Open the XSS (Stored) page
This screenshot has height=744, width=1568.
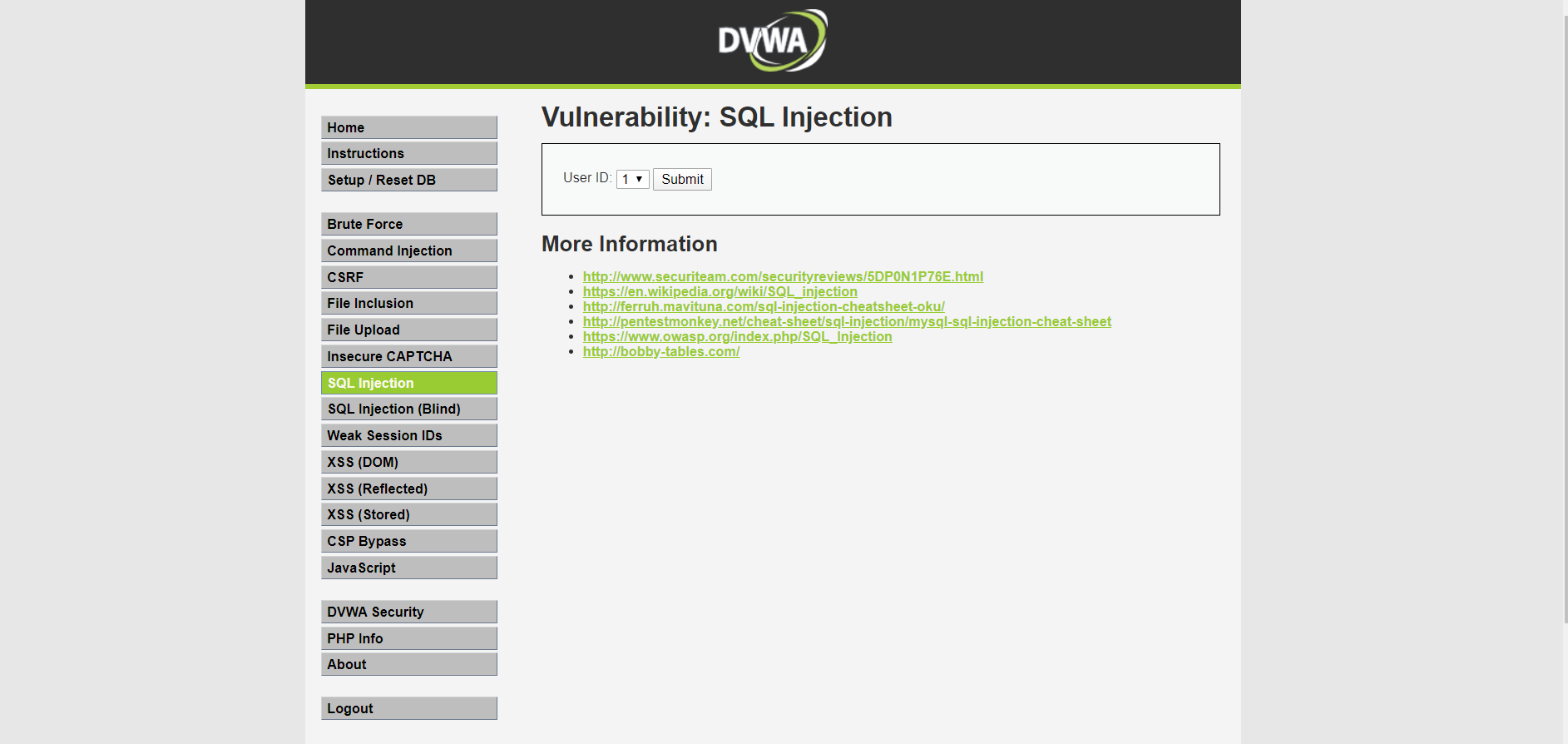tap(409, 514)
